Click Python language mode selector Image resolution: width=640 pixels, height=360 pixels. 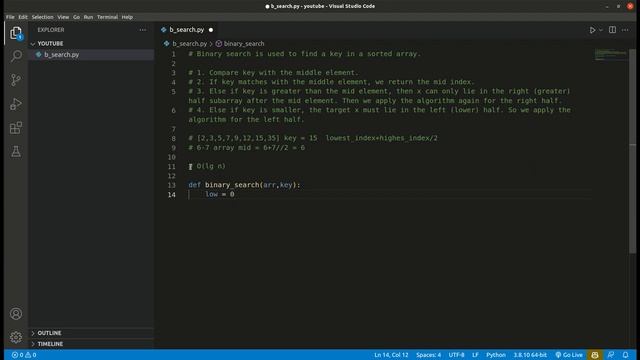point(496,355)
